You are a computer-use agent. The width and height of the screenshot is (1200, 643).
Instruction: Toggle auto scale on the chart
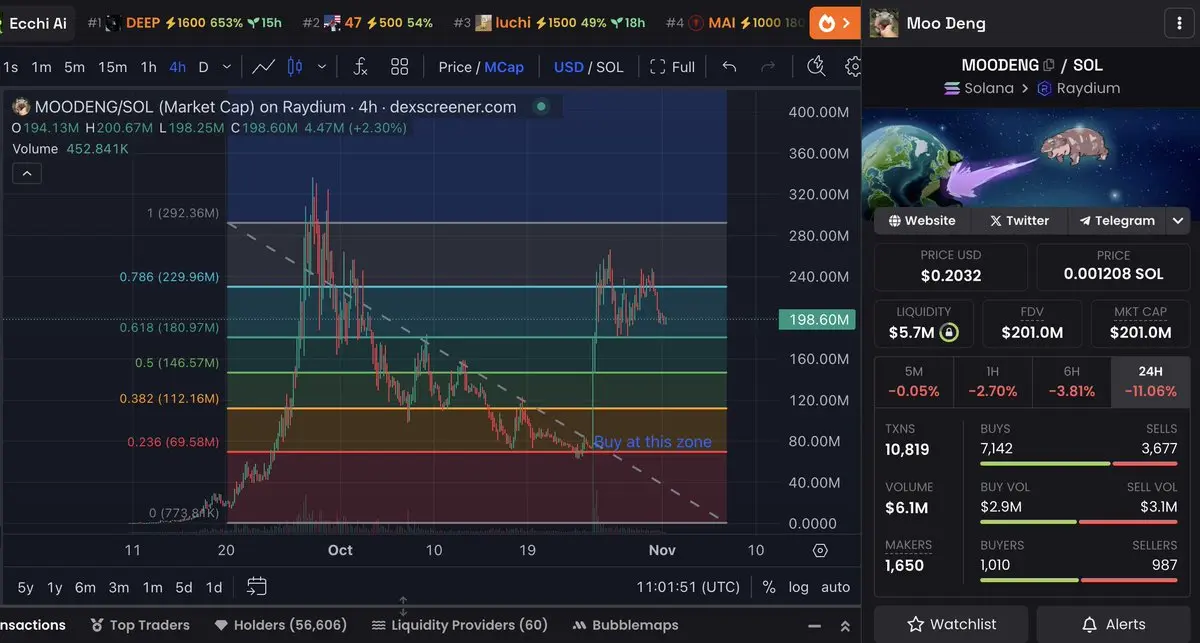point(835,587)
